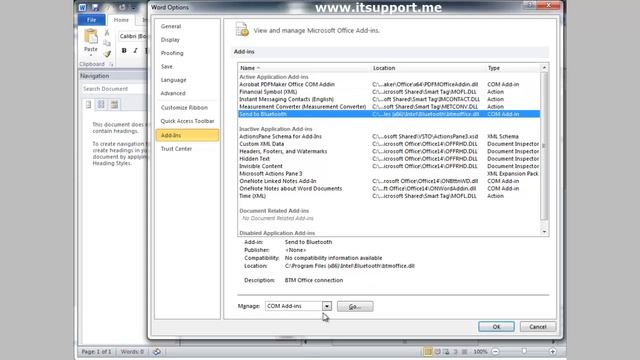Open the Manage COM Add-ins dropdown

[x=327, y=306]
